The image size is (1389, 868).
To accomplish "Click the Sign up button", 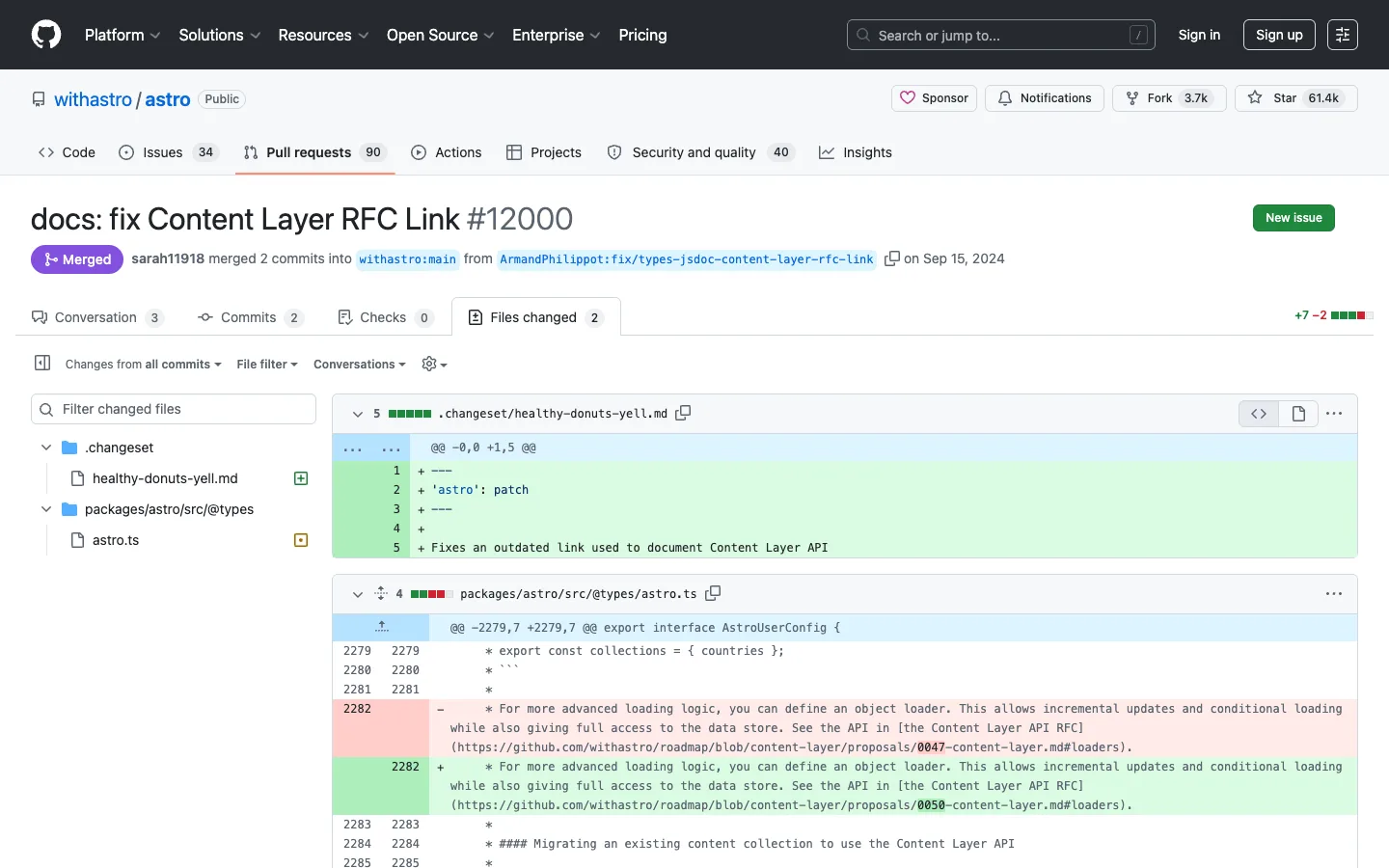I will tap(1279, 35).
